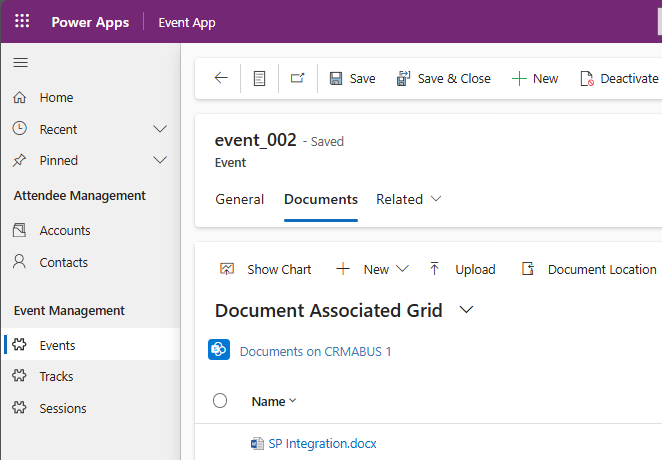This screenshot has width=662, height=460.
Task: Select all rows using the header circle
Action: [x=220, y=400]
